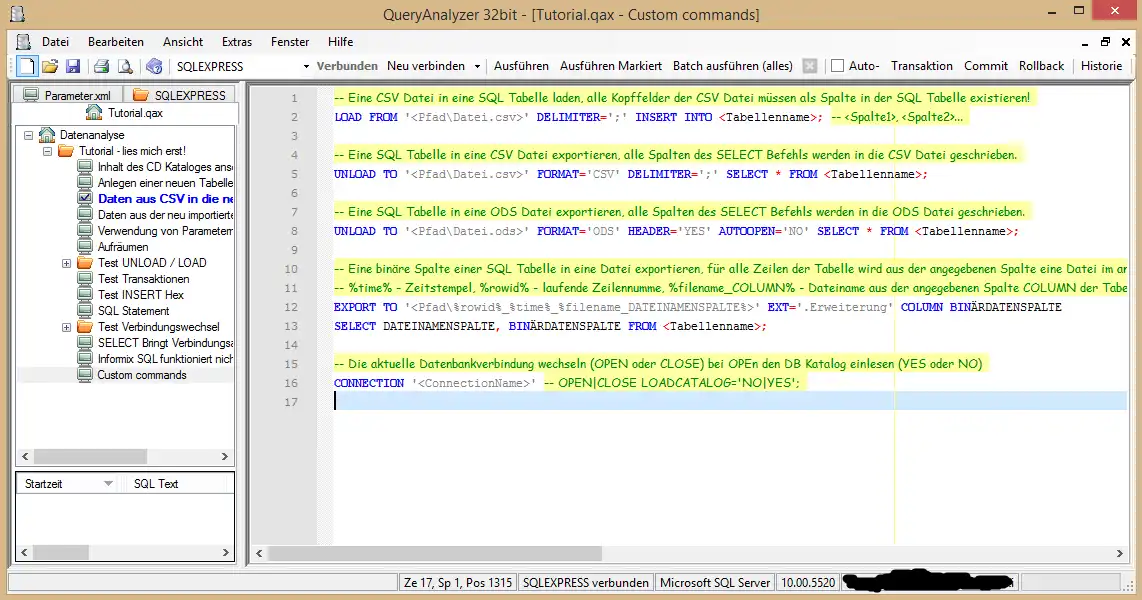
Task: Click the editor's empty line 17
Action: 730,401
